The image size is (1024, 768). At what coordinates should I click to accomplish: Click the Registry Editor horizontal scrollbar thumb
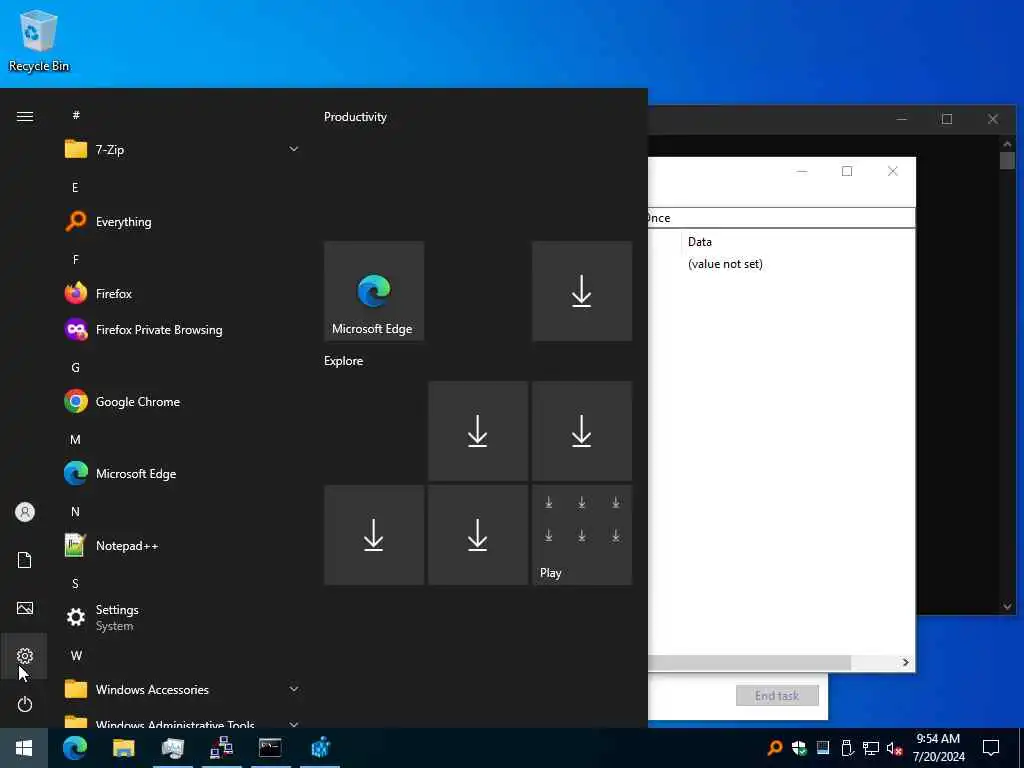[750, 662]
